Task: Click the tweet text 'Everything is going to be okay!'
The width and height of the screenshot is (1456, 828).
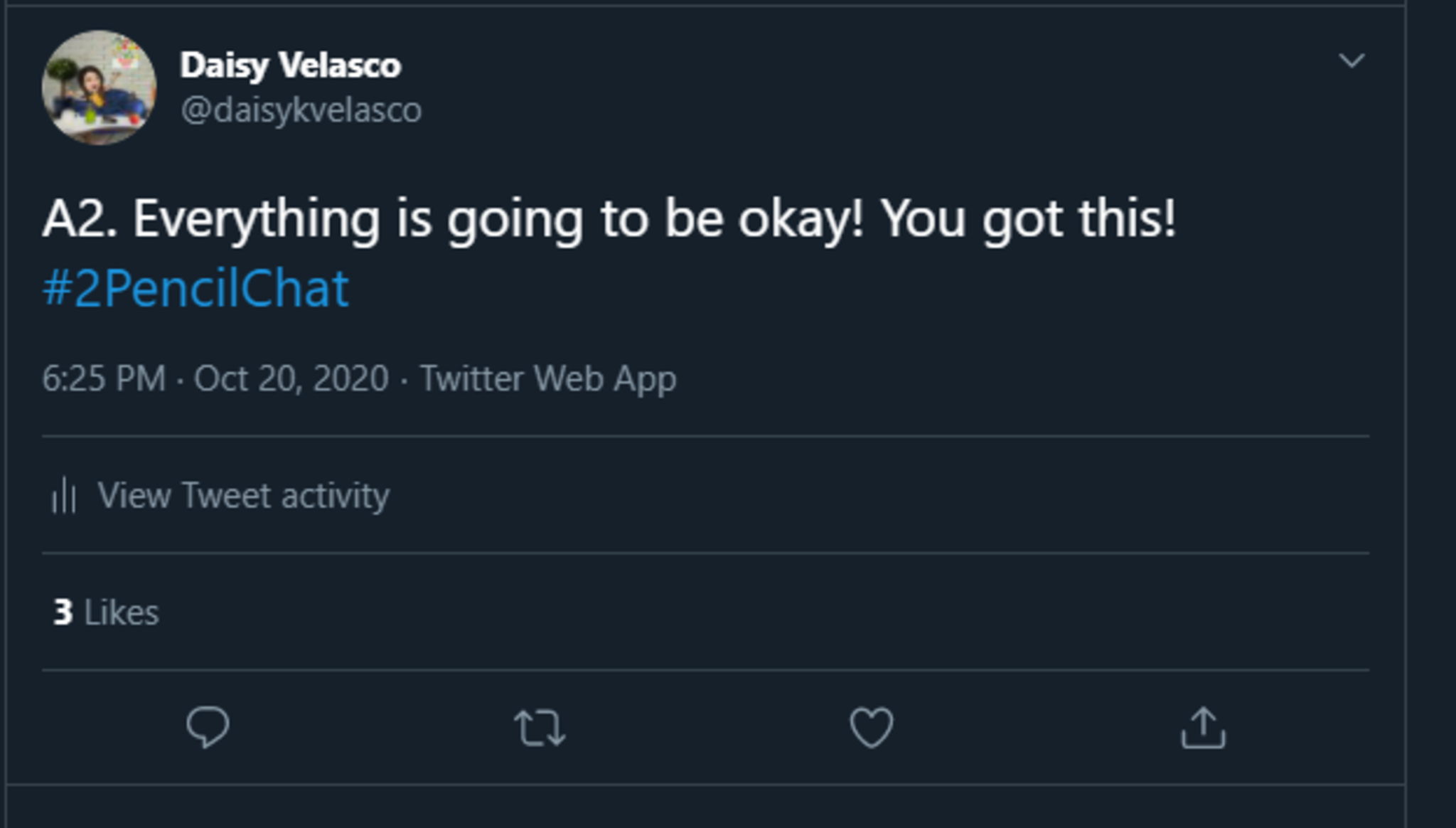Action: 498,218
